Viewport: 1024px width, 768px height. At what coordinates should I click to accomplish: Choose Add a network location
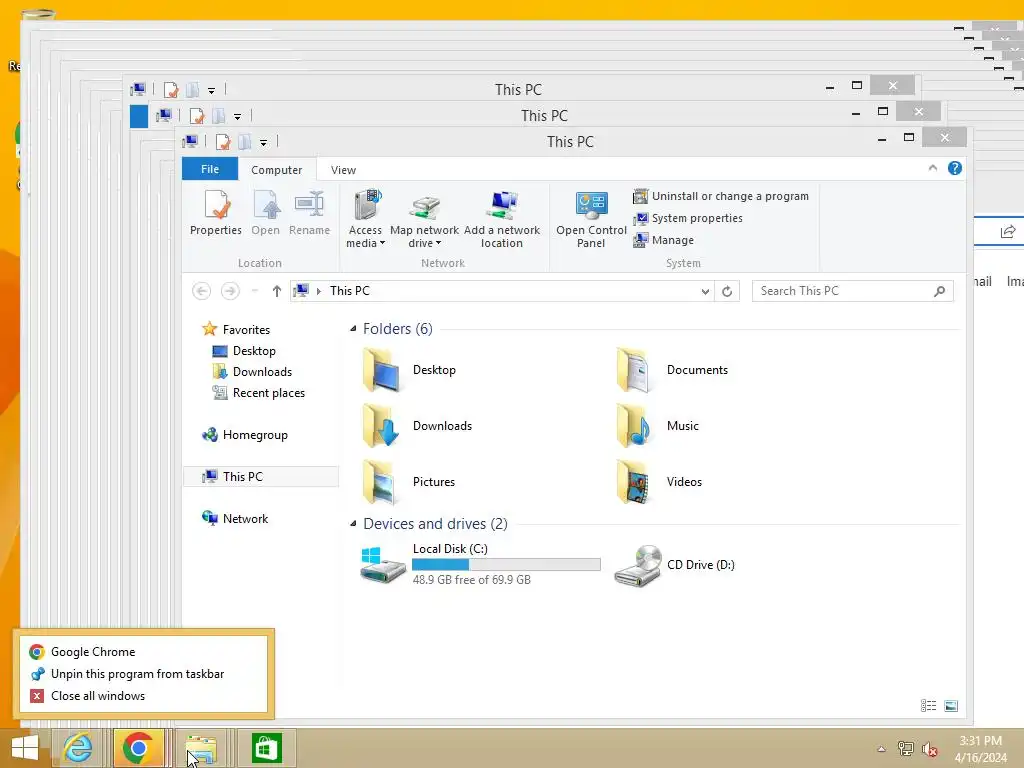(502, 219)
